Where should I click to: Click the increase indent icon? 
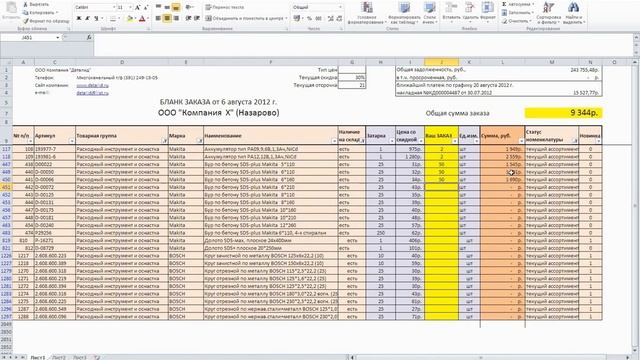[197, 18]
